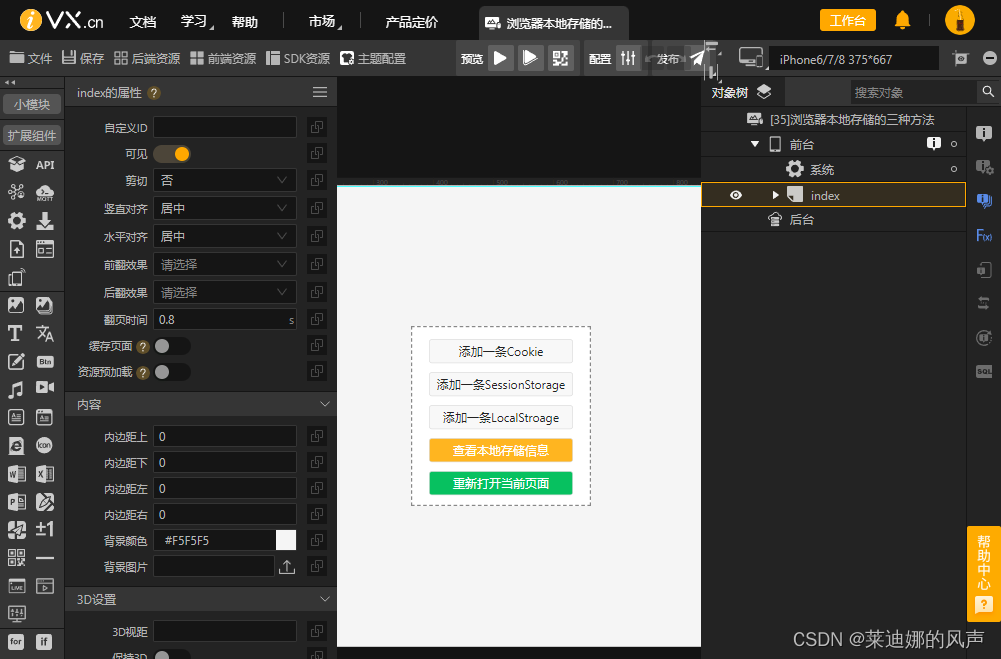Screen dimensions: 1001x659
Task: Toggle the circle marker on 前台 row
Action: tap(954, 144)
